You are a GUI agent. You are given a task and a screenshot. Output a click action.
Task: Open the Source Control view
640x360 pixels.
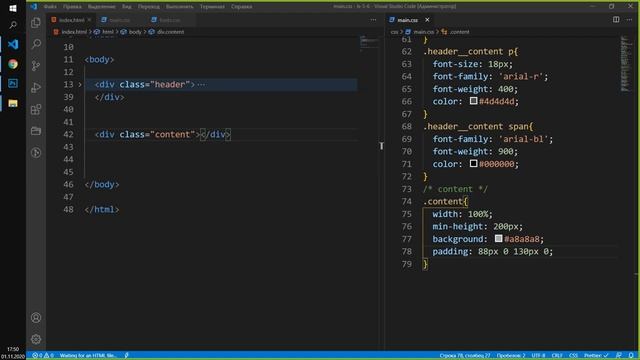[36, 65]
